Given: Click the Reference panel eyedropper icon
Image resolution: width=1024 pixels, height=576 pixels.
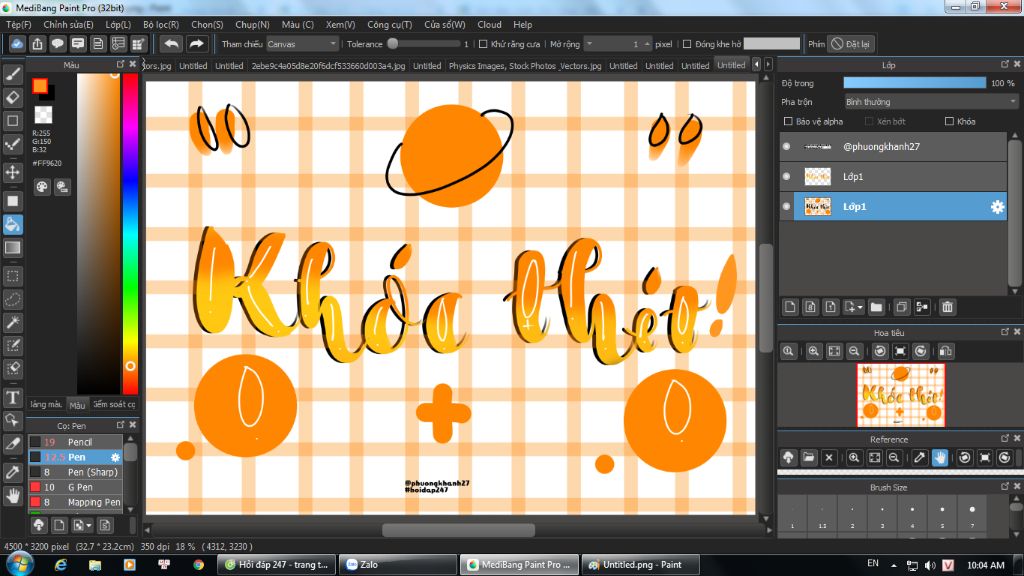Looking at the screenshot, I should pyautogui.click(x=920, y=458).
